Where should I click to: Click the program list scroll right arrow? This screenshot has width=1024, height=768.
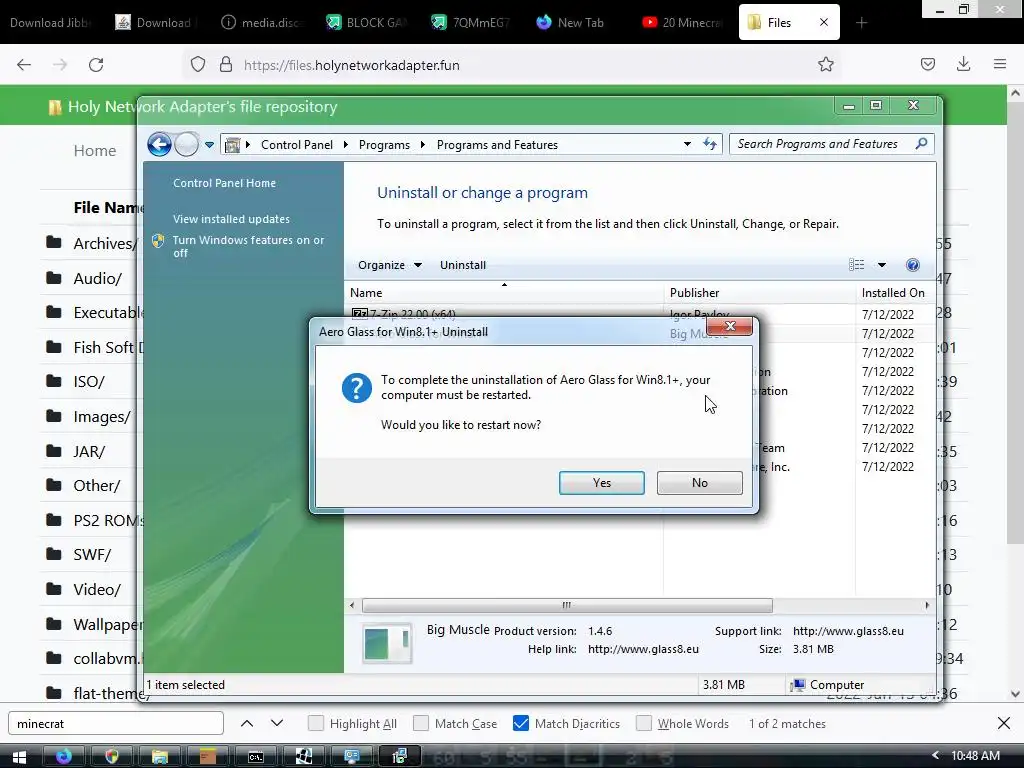coord(927,605)
